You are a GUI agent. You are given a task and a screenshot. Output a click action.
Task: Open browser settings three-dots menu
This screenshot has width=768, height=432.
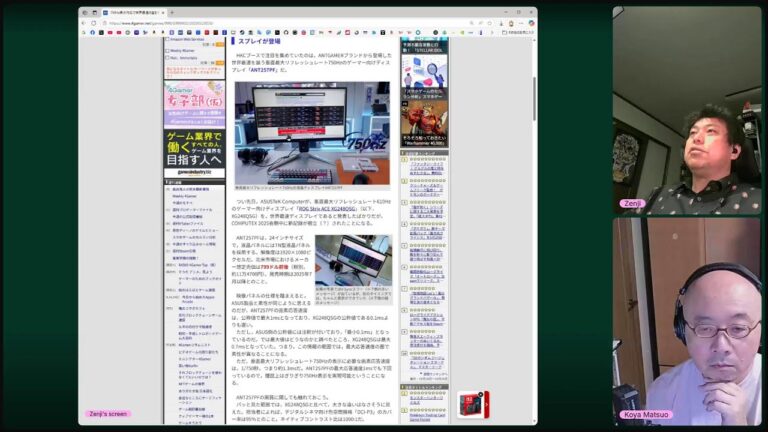[x=521, y=23]
